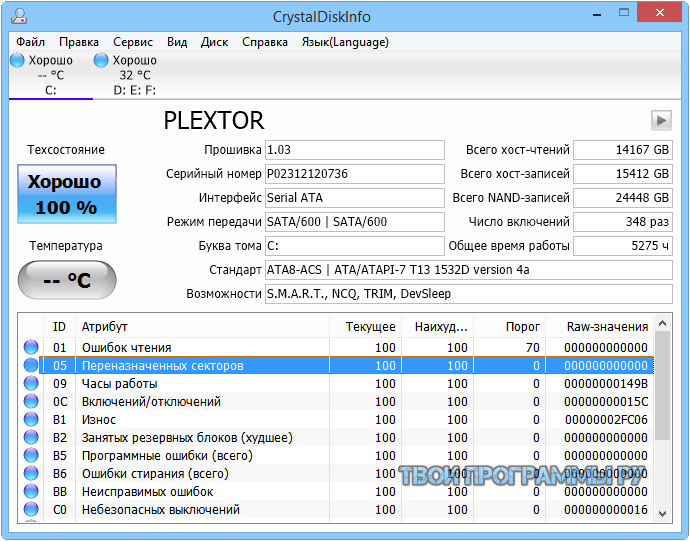Click blue status icon for Неисправимых ошибок
Image resolution: width=690 pixels, height=541 pixels.
click(x=31, y=492)
